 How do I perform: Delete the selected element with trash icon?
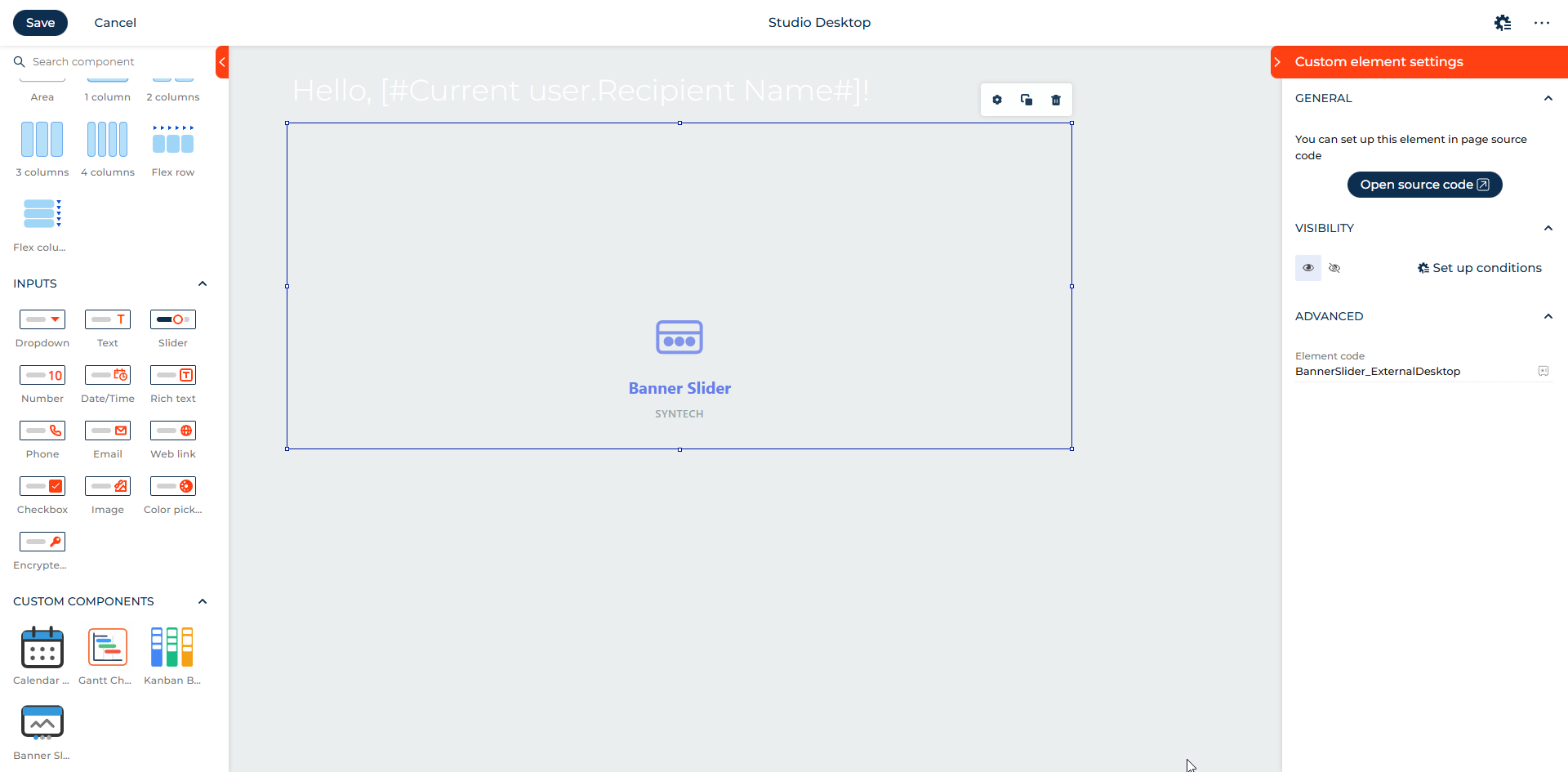click(x=1055, y=100)
